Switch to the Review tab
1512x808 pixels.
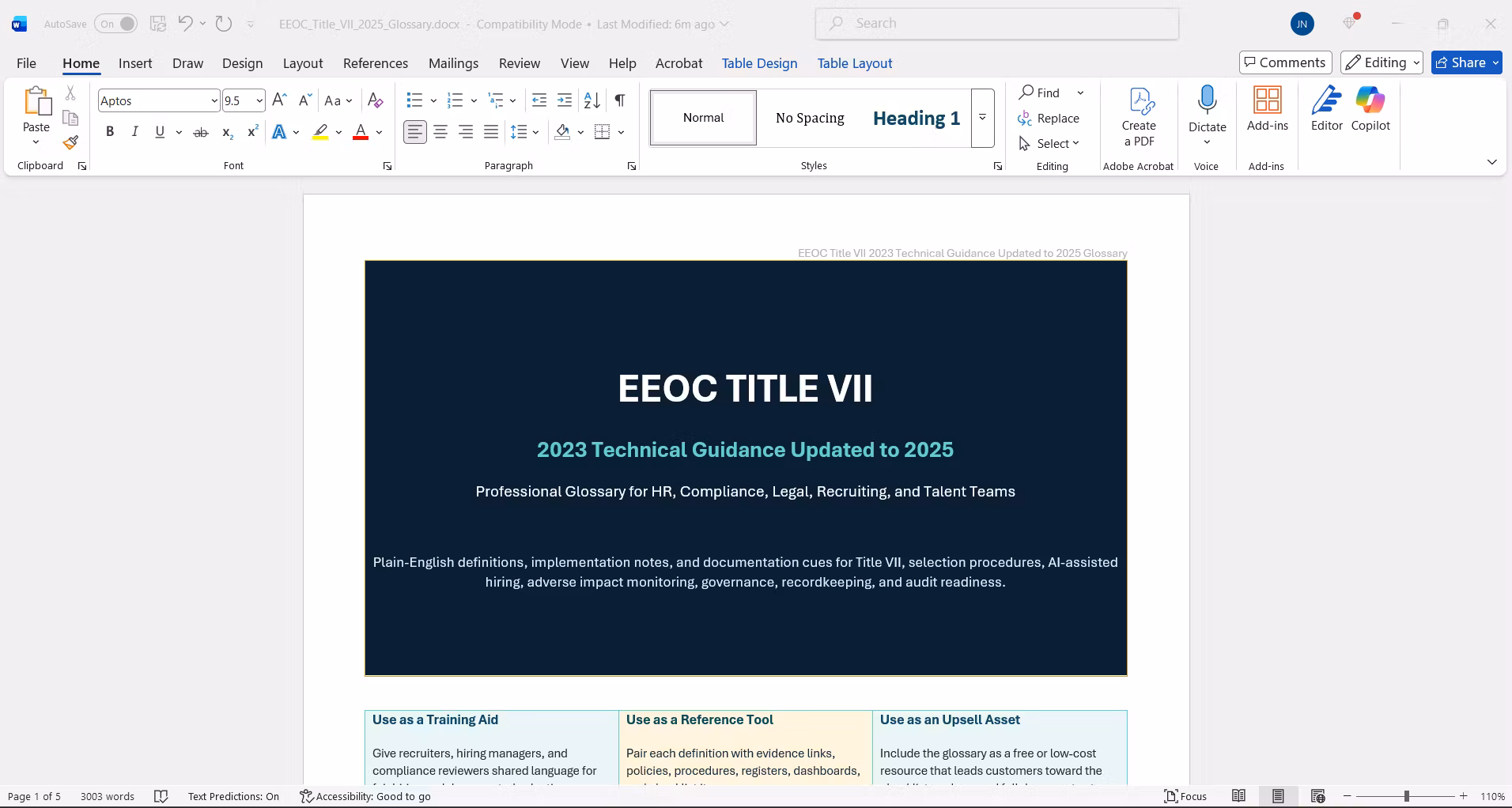520,63
